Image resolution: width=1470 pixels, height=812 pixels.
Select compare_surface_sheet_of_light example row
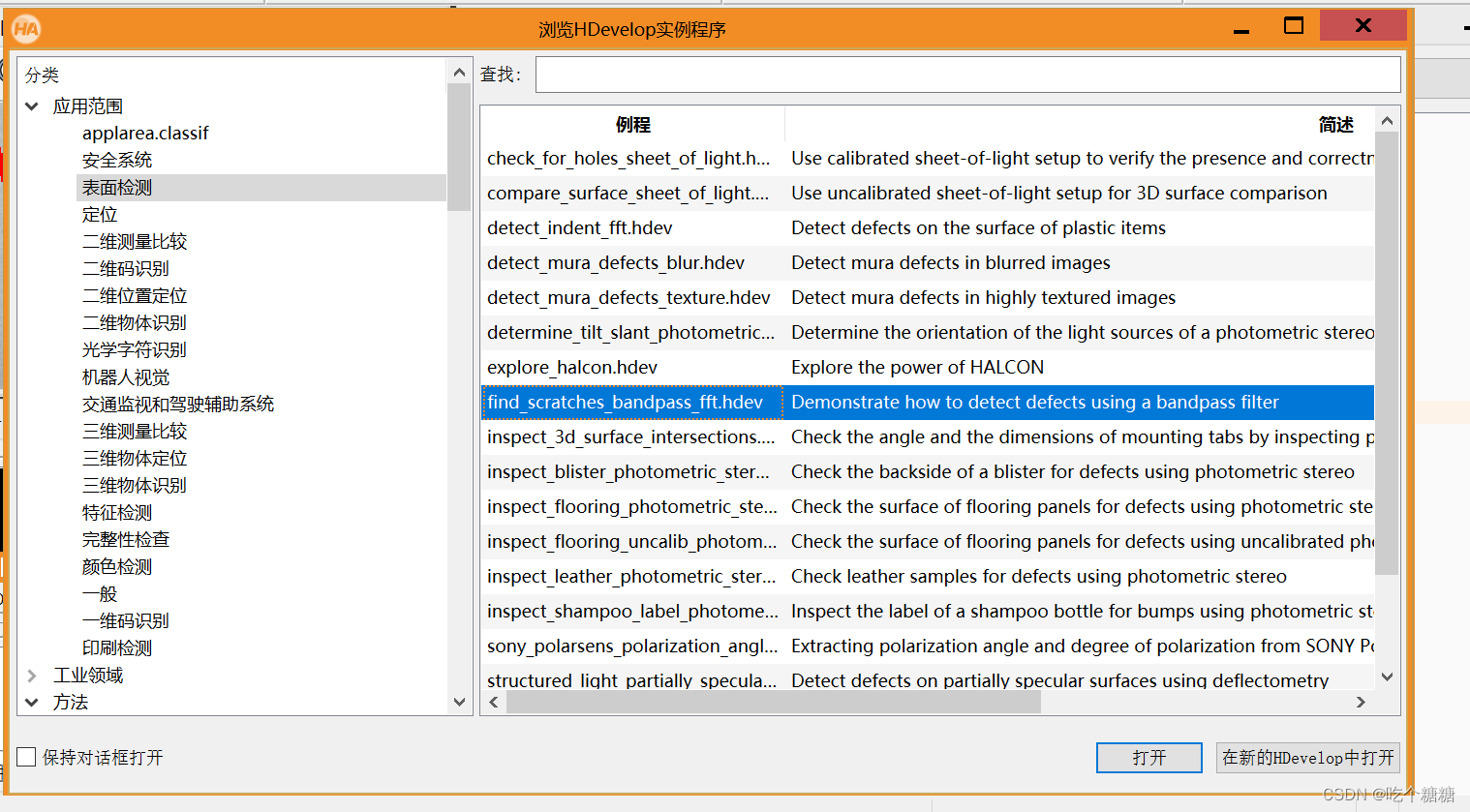pos(928,194)
